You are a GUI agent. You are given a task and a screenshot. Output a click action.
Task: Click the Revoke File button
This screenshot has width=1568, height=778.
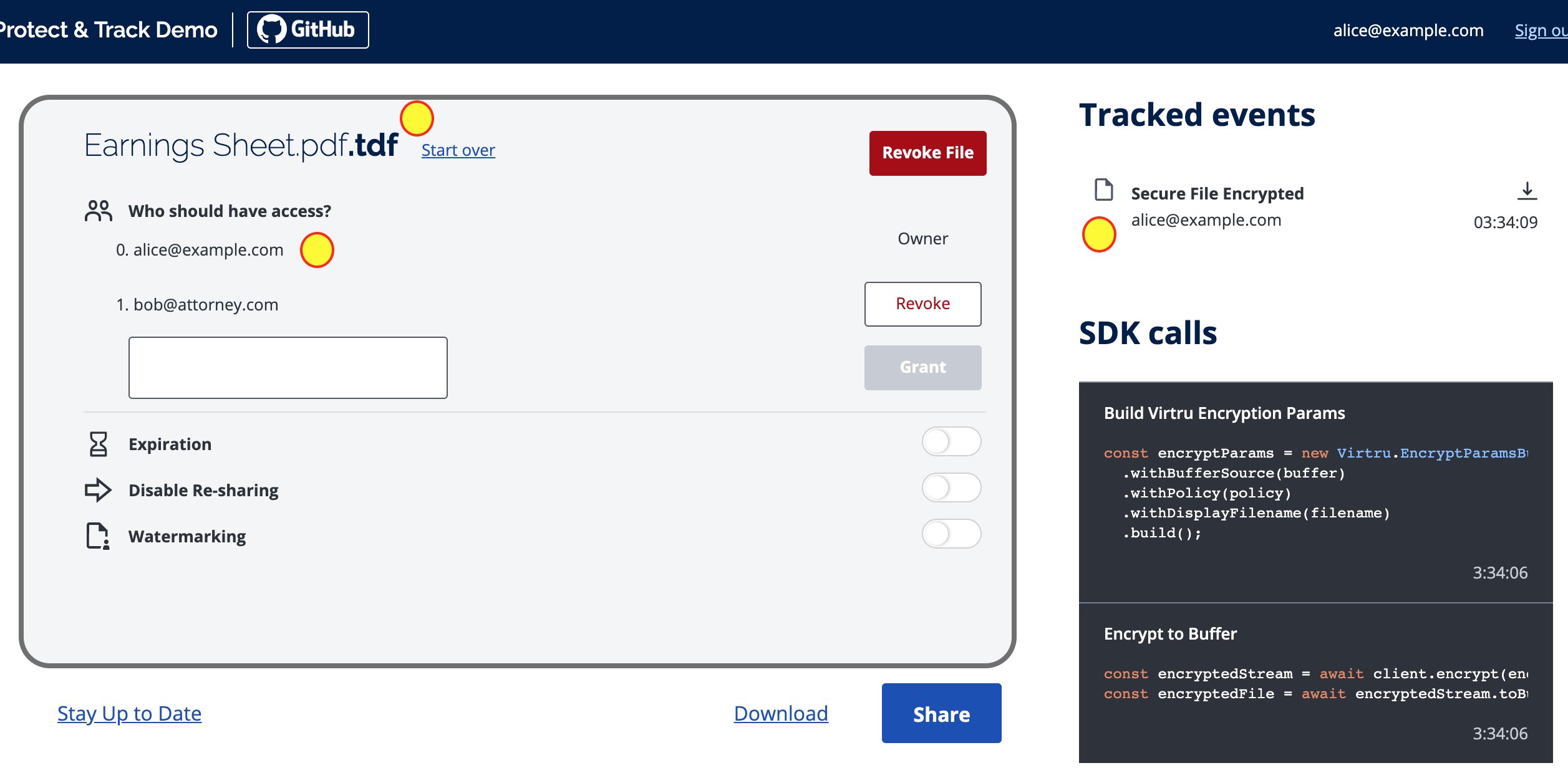(x=927, y=153)
